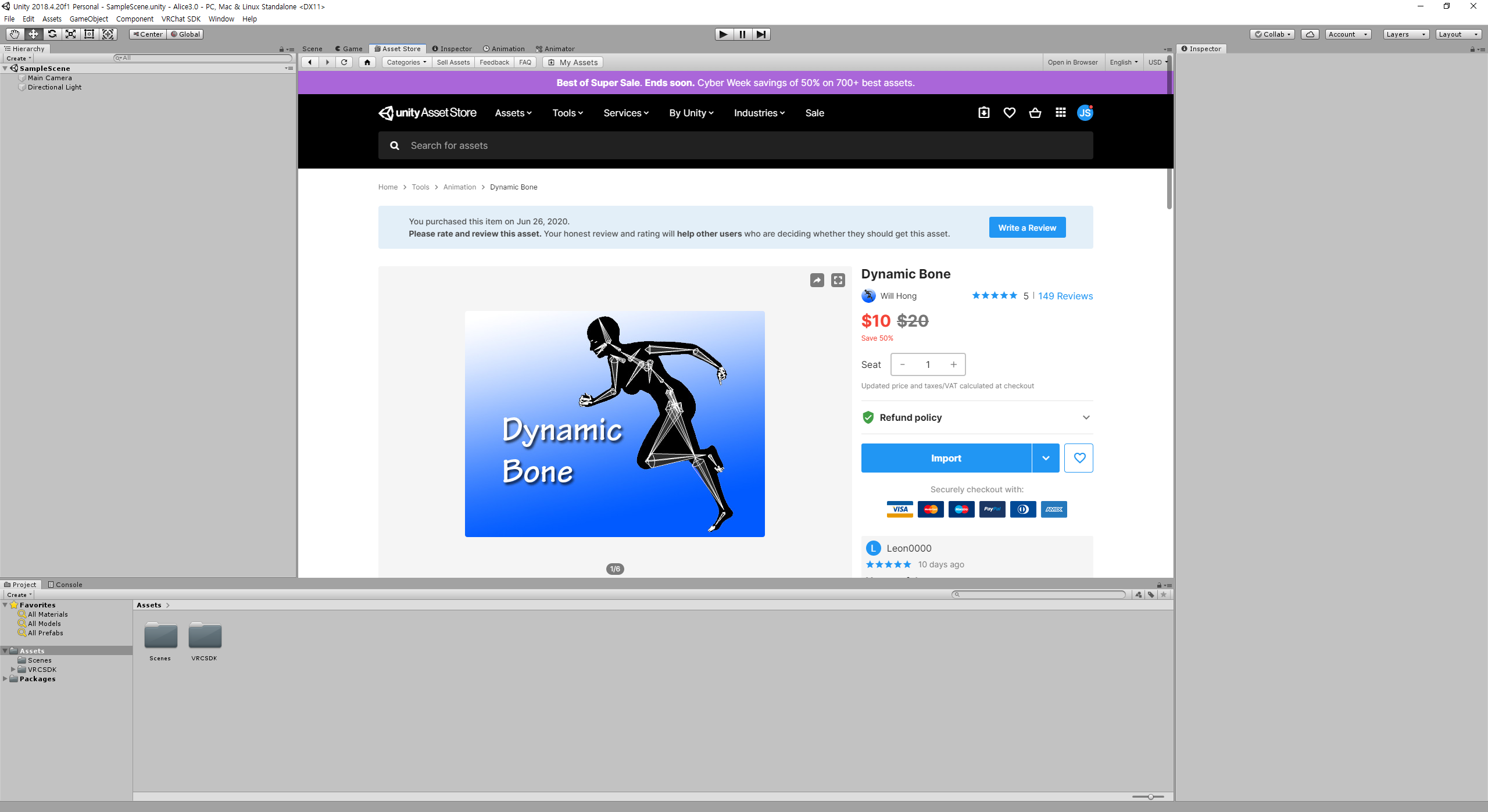Viewport: 1488px width, 812px height.
Task: Switch to the Console tab
Action: click(x=65, y=585)
